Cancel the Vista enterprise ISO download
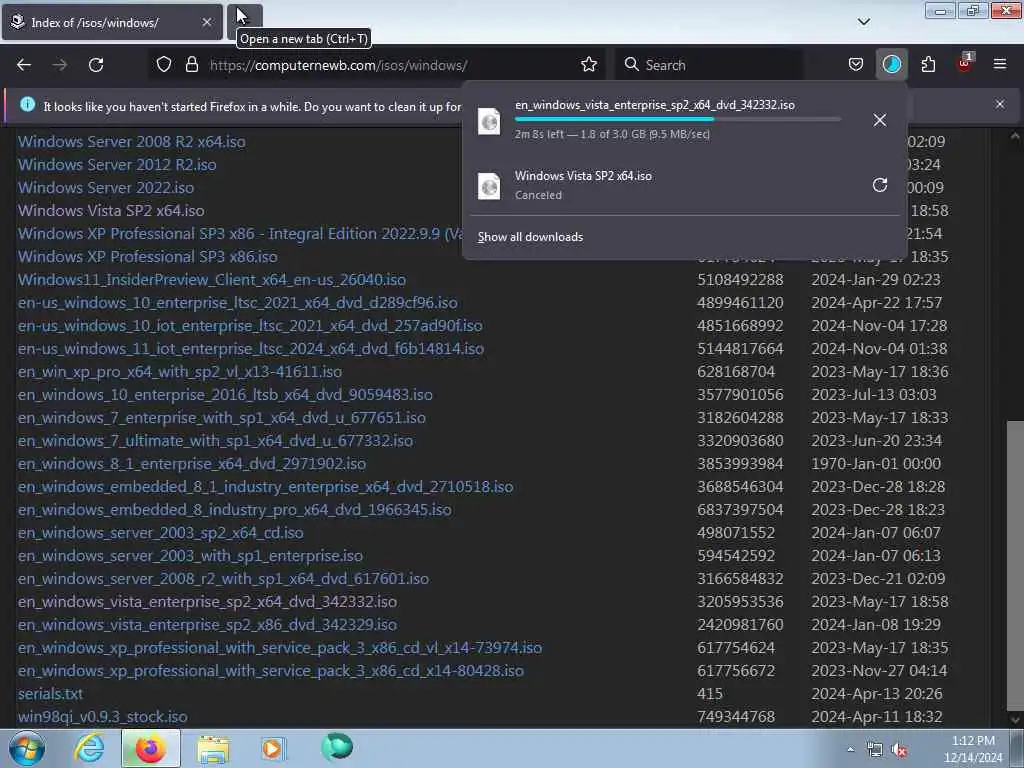Viewport: 1024px width, 768px height. 880,120
